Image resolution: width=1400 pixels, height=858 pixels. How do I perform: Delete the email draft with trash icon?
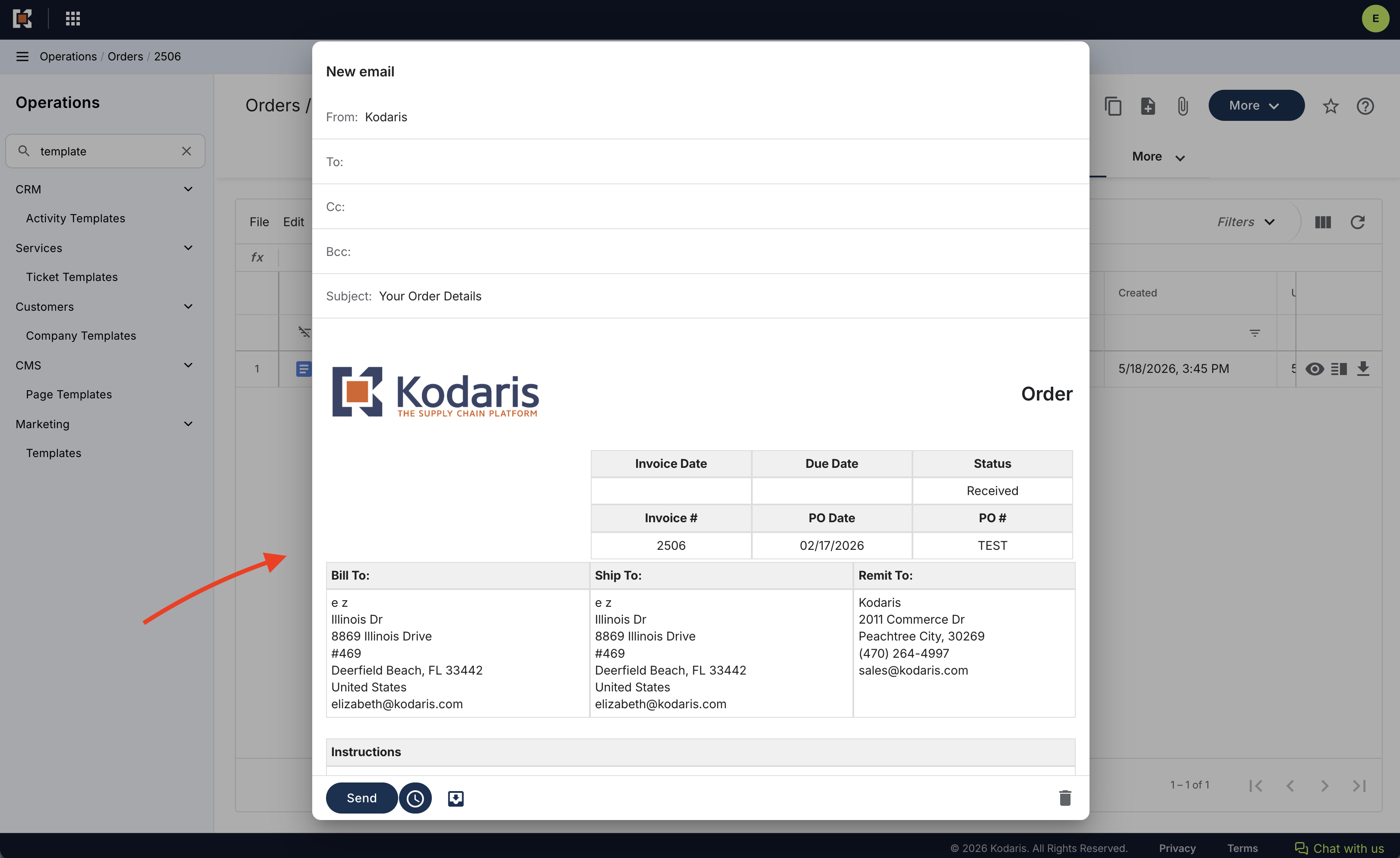[x=1065, y=798]
